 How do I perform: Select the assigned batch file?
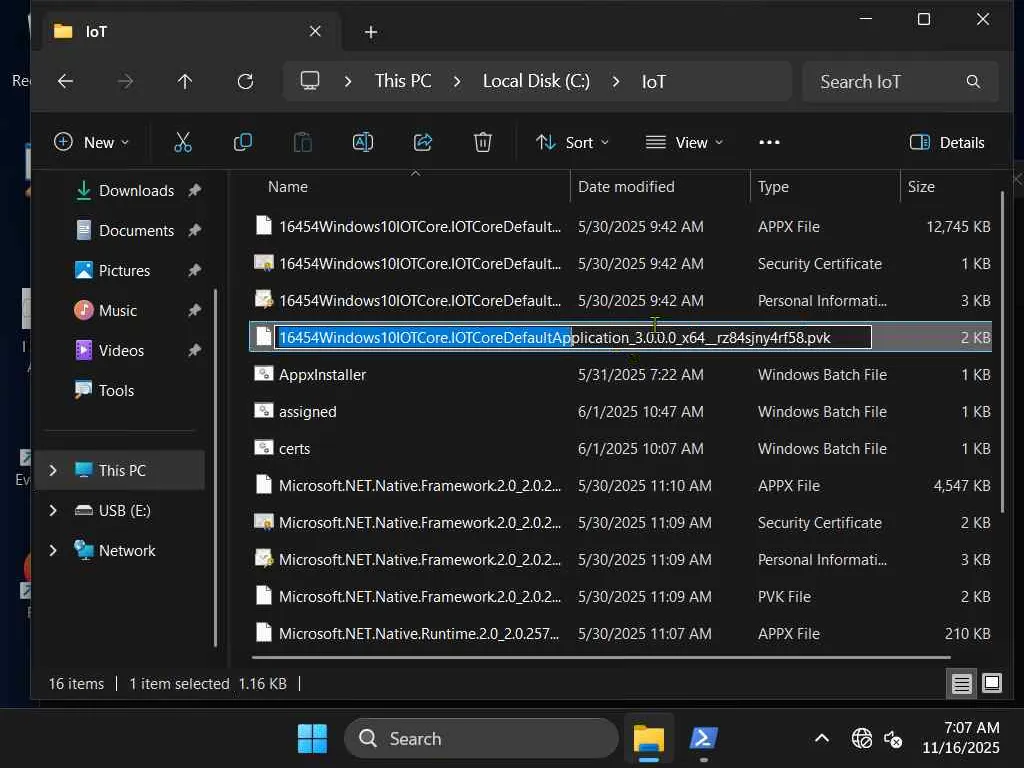coord(620,412)
